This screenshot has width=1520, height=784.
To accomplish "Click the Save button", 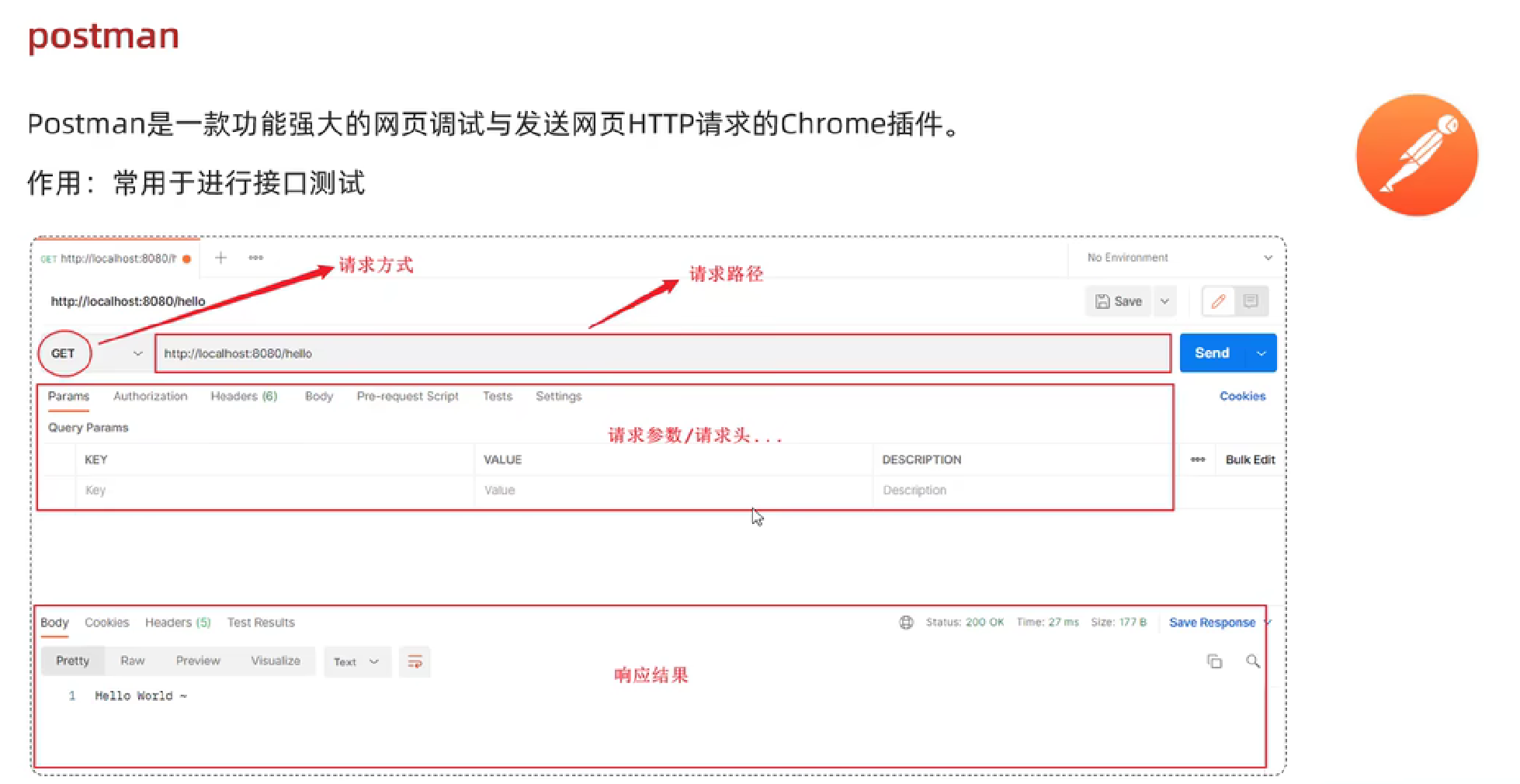I will click(x=1119, y=301).
